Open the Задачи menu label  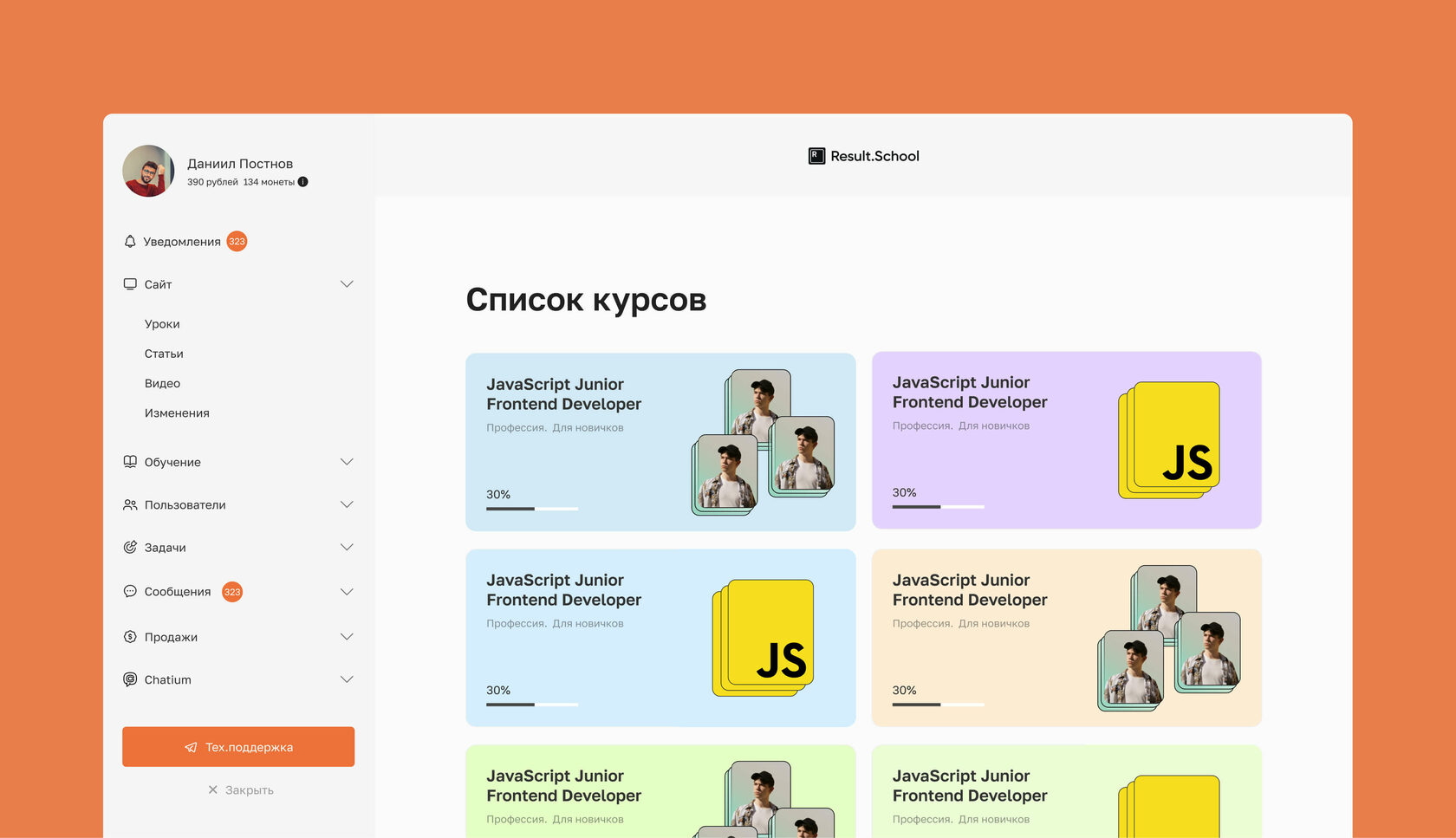[165, 548]
